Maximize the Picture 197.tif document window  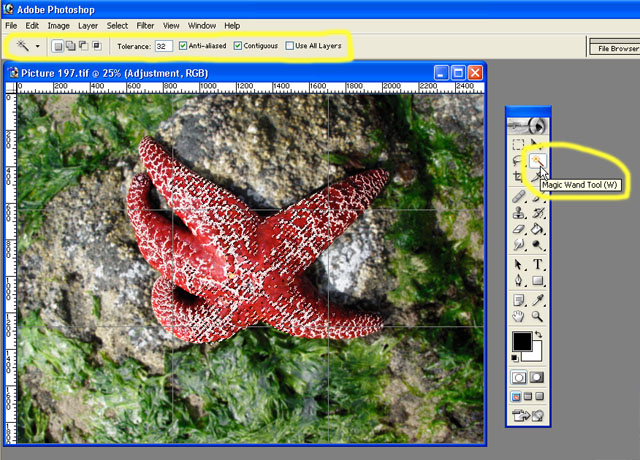click(x=458, y=73)
